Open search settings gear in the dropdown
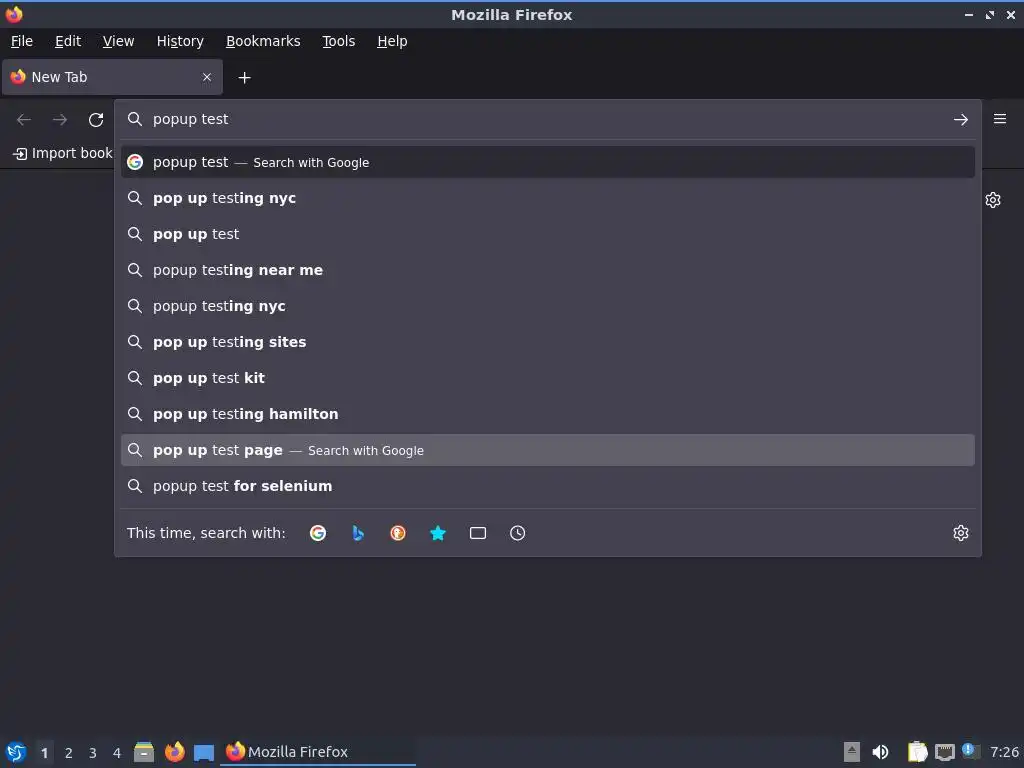Image resolution: width=1024 pixels, height=768 pixels. (961, 533)
